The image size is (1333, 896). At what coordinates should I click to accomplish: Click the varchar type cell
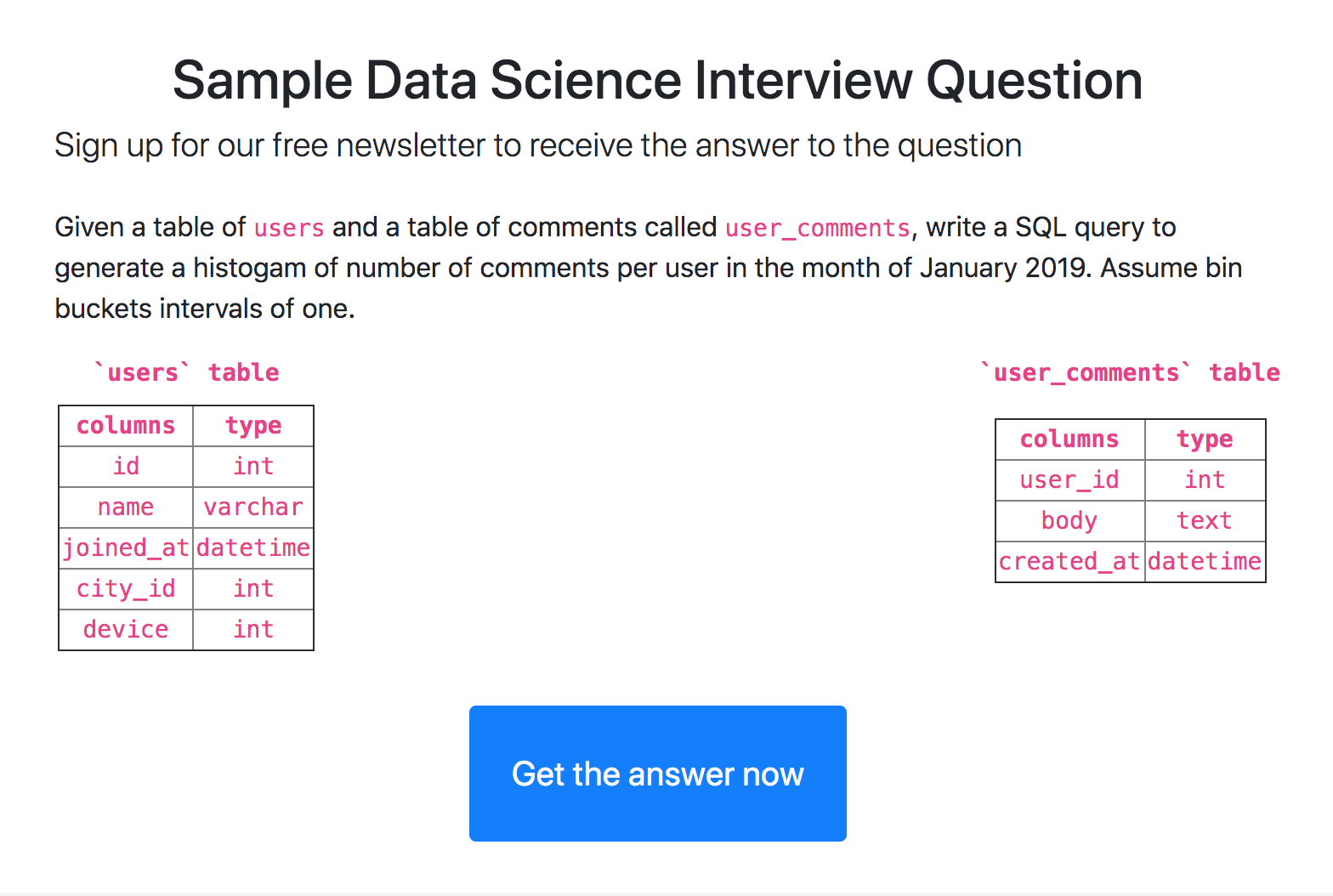click(x=253, y=507)
